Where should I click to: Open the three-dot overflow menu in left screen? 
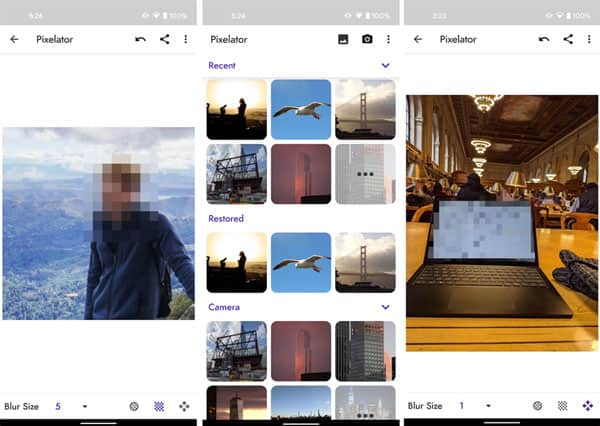186,39
